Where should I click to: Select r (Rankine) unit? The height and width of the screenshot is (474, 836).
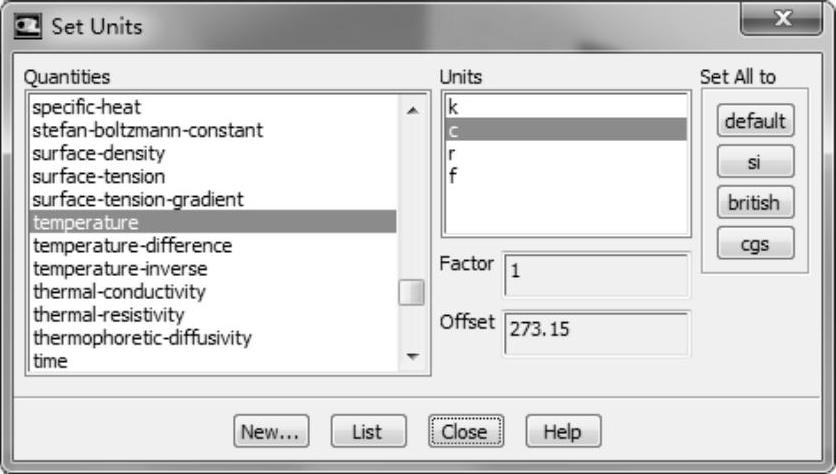pyautogui.click(x=453, y=153)
